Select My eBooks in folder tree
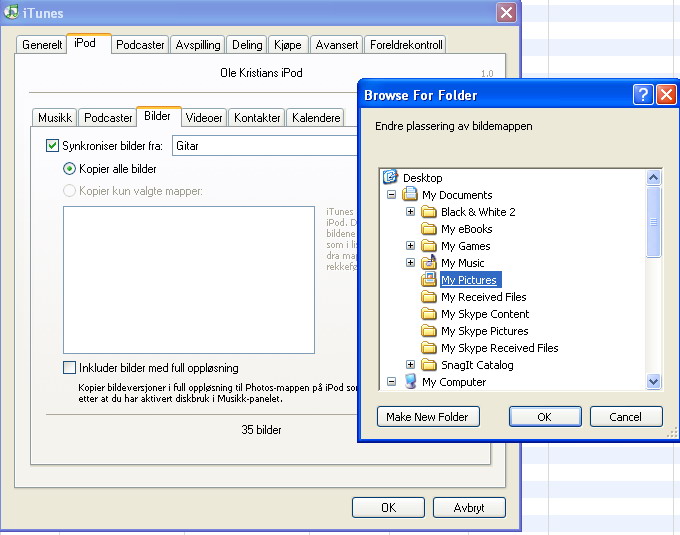Screen dimensions: 680x535 tap(467, 229)
